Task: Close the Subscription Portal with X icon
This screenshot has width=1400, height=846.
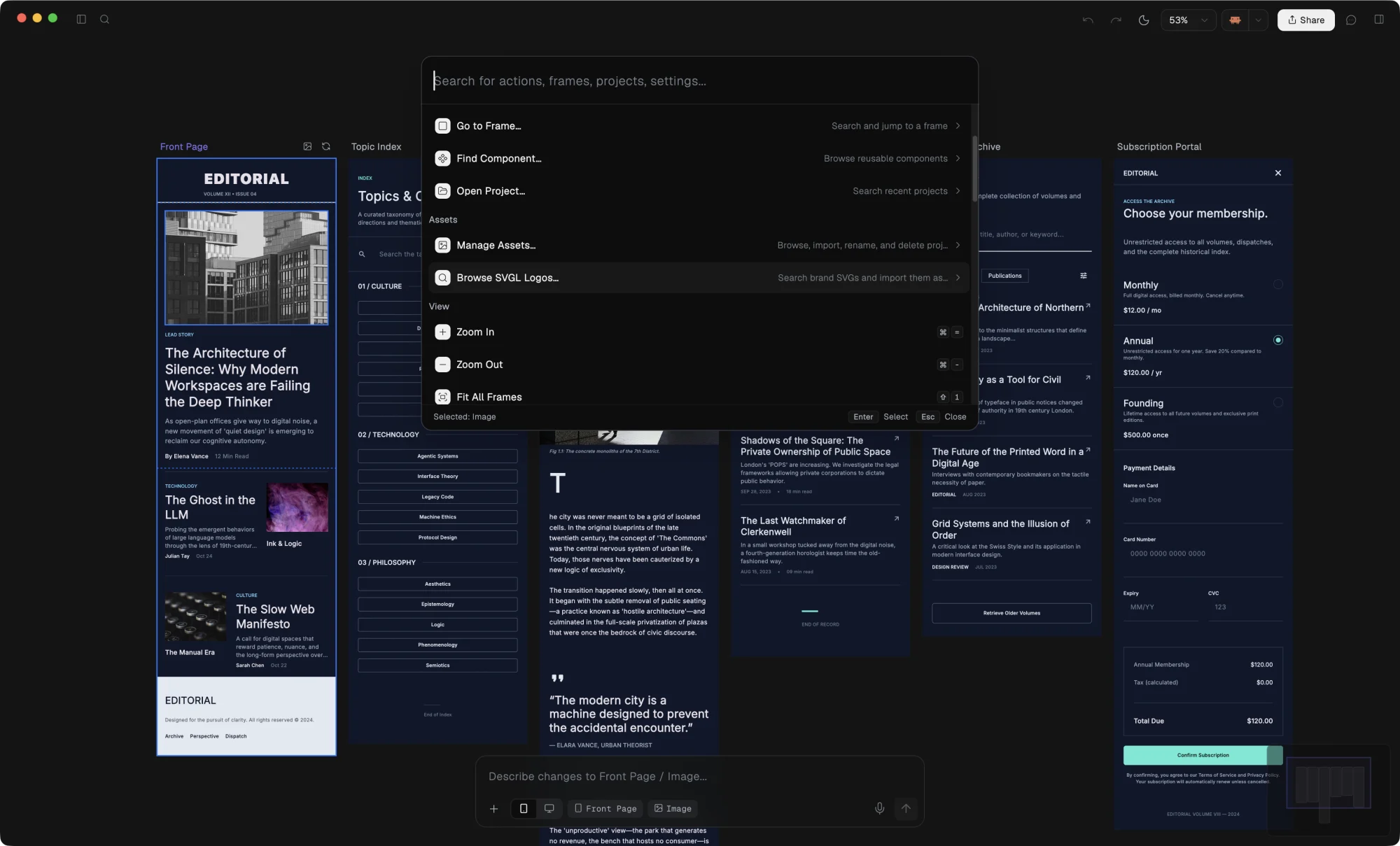Action: point(1278,173)
